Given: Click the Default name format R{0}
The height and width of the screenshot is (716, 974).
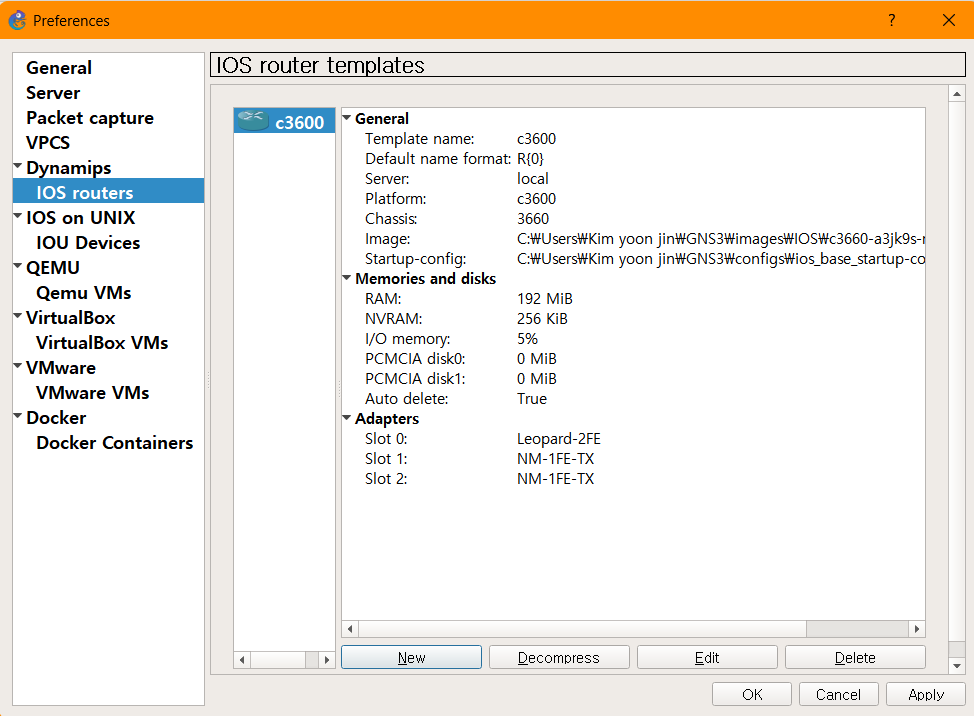Looking at the screenshot, I should pyautogui.click(x=530, y=159).
